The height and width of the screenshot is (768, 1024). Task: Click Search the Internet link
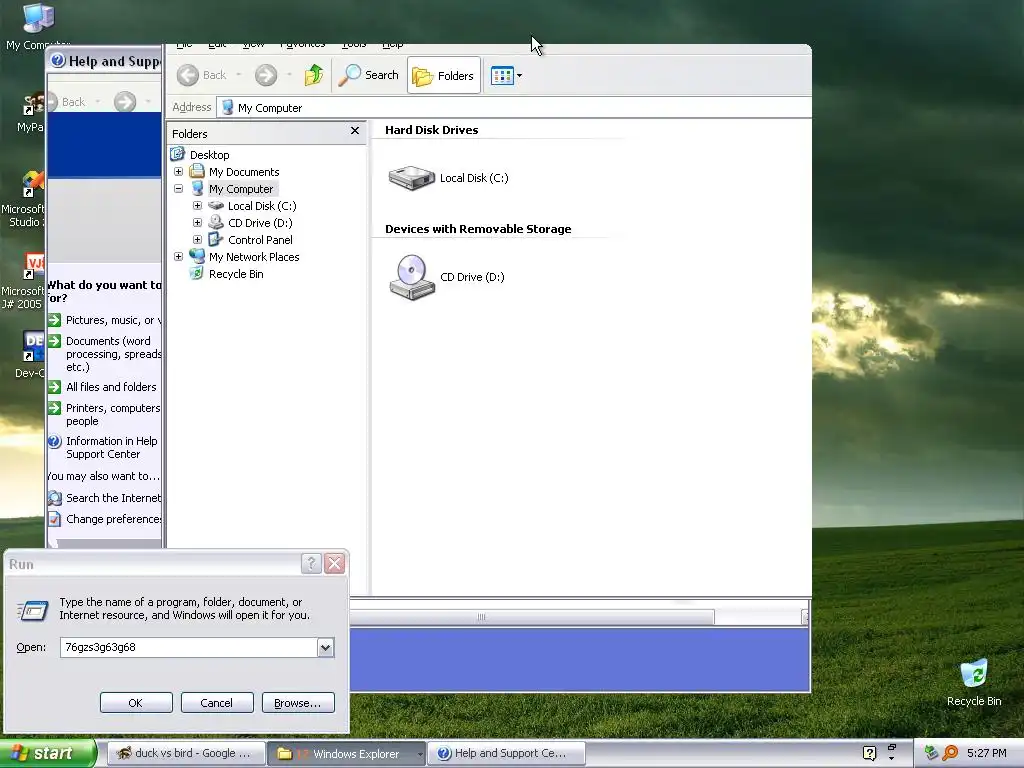tap(113, 498)
